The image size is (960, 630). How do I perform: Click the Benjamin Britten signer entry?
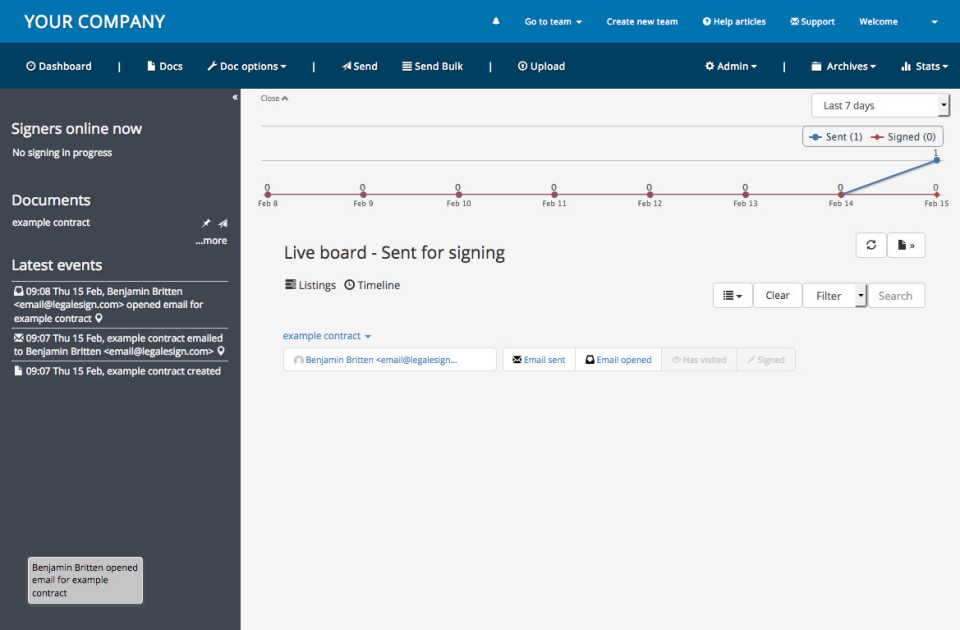(x=390, y=360)
